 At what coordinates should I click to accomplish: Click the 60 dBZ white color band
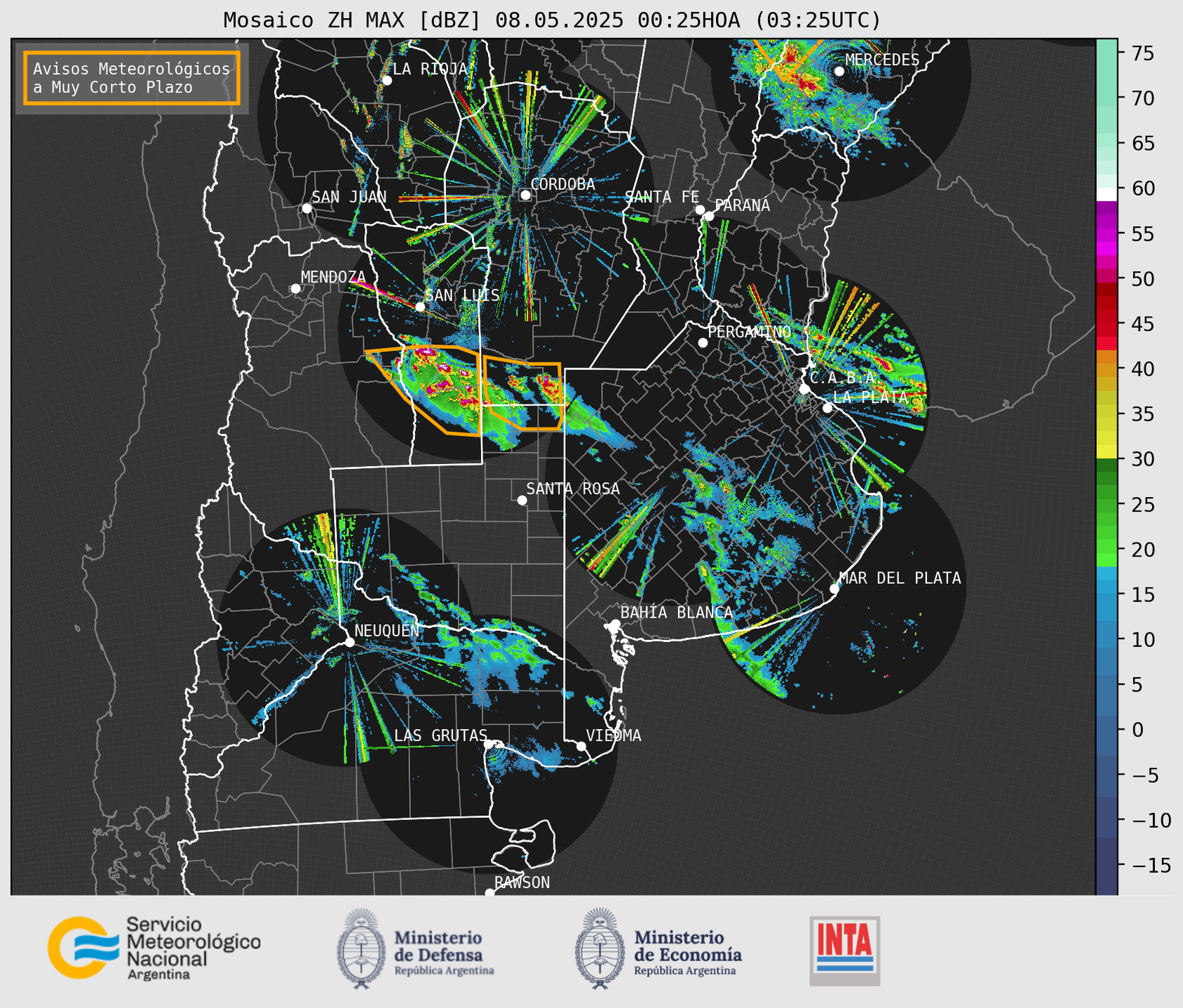pyautogui.click(x=1107, y=194)
